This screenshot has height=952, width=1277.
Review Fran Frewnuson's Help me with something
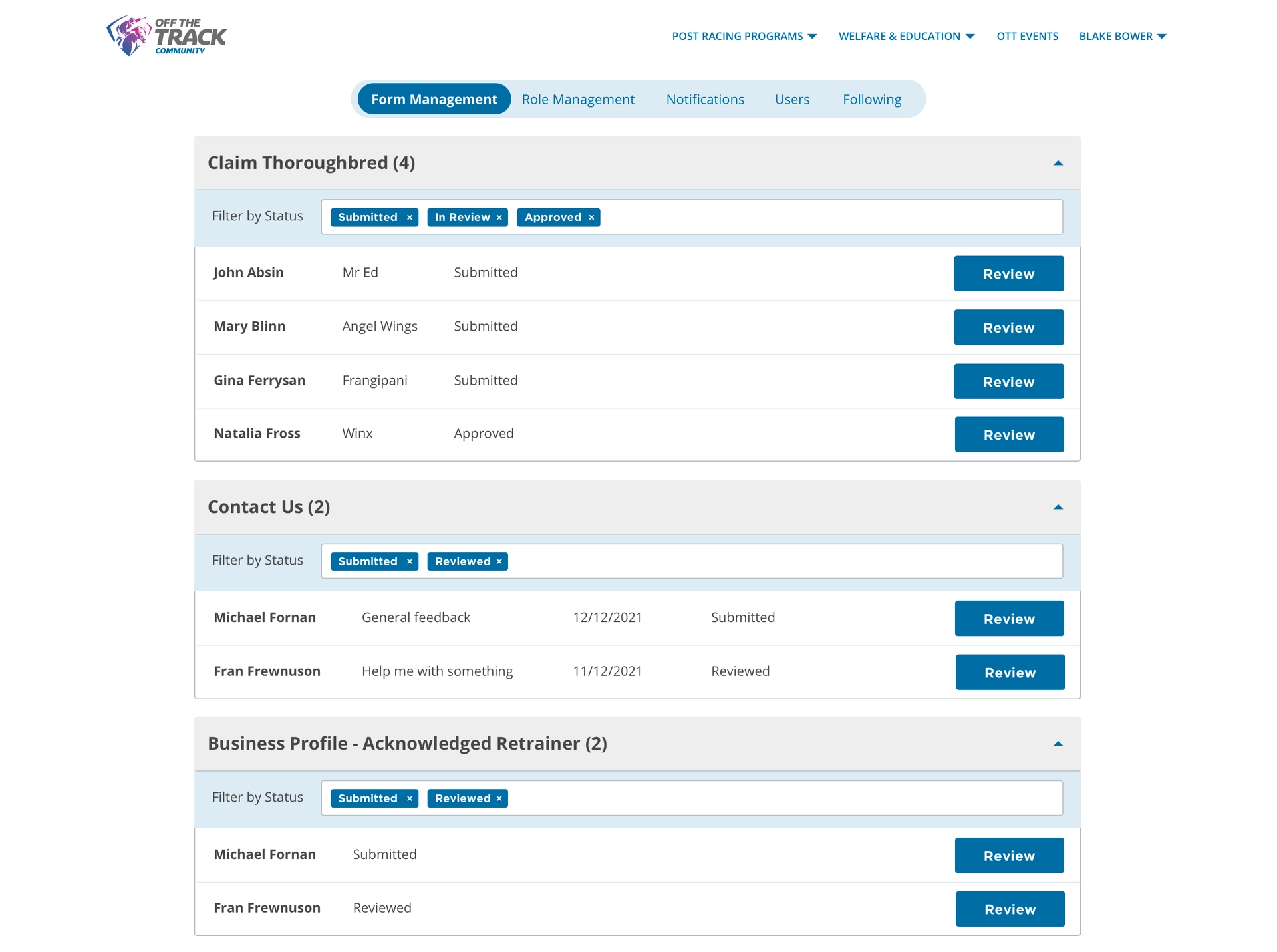pos(1010,673)
